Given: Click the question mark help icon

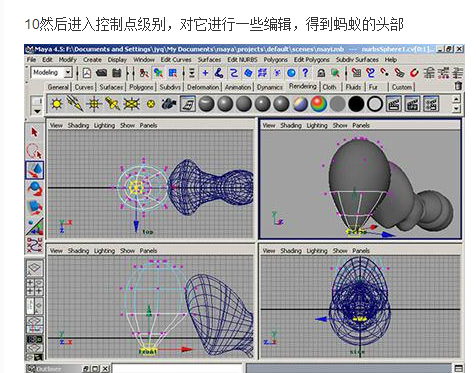Looking at the screenshot, I should tap(305, 73).
